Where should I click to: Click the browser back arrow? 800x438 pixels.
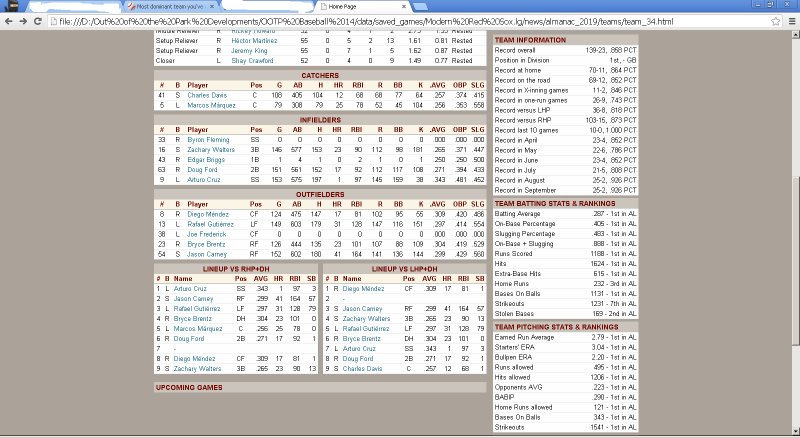[9, 21]
